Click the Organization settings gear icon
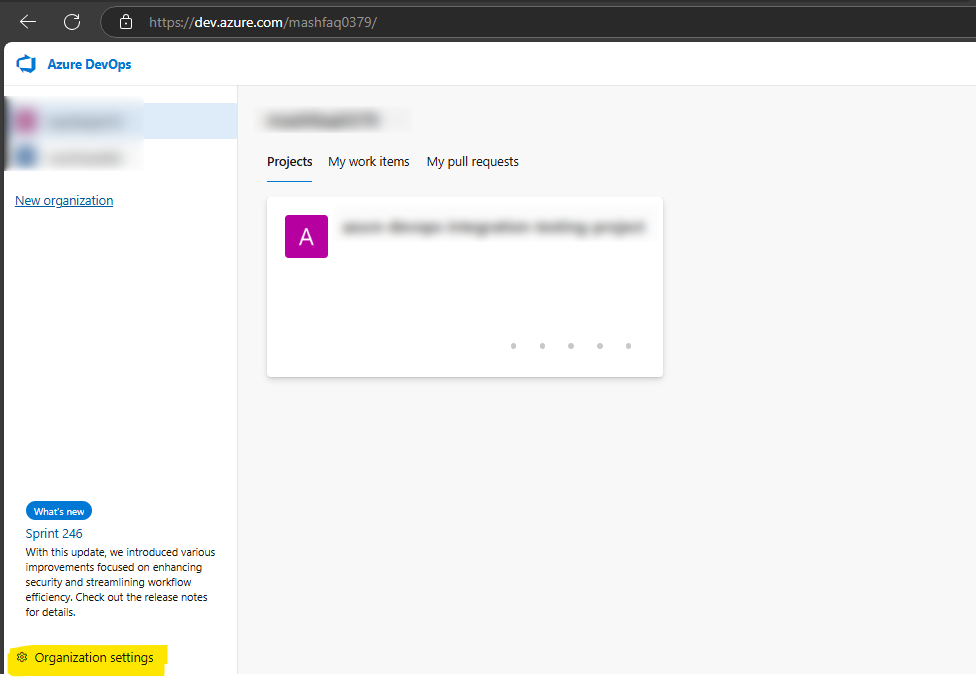Viewport: 976px width, 678px height. tap(22, 658)
